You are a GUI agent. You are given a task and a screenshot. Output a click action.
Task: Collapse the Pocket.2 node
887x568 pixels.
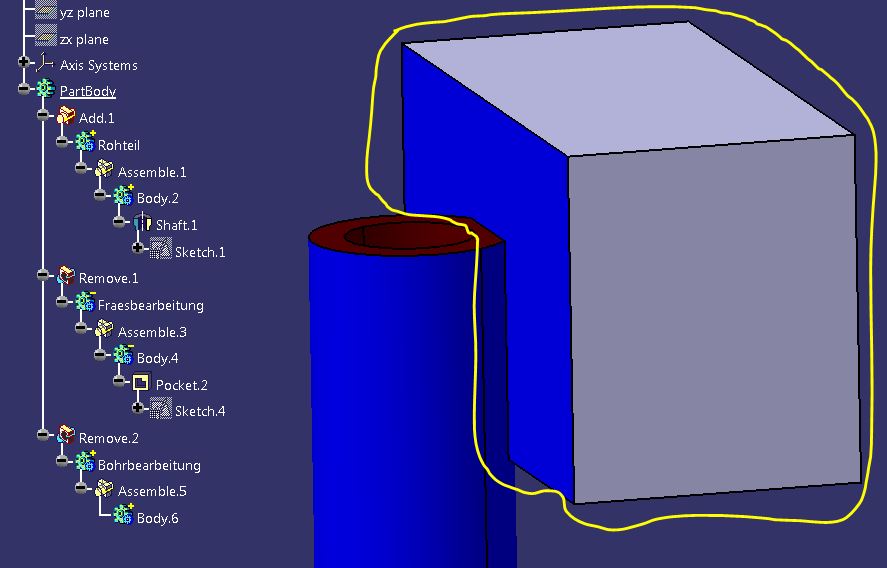tap(119, 381)
